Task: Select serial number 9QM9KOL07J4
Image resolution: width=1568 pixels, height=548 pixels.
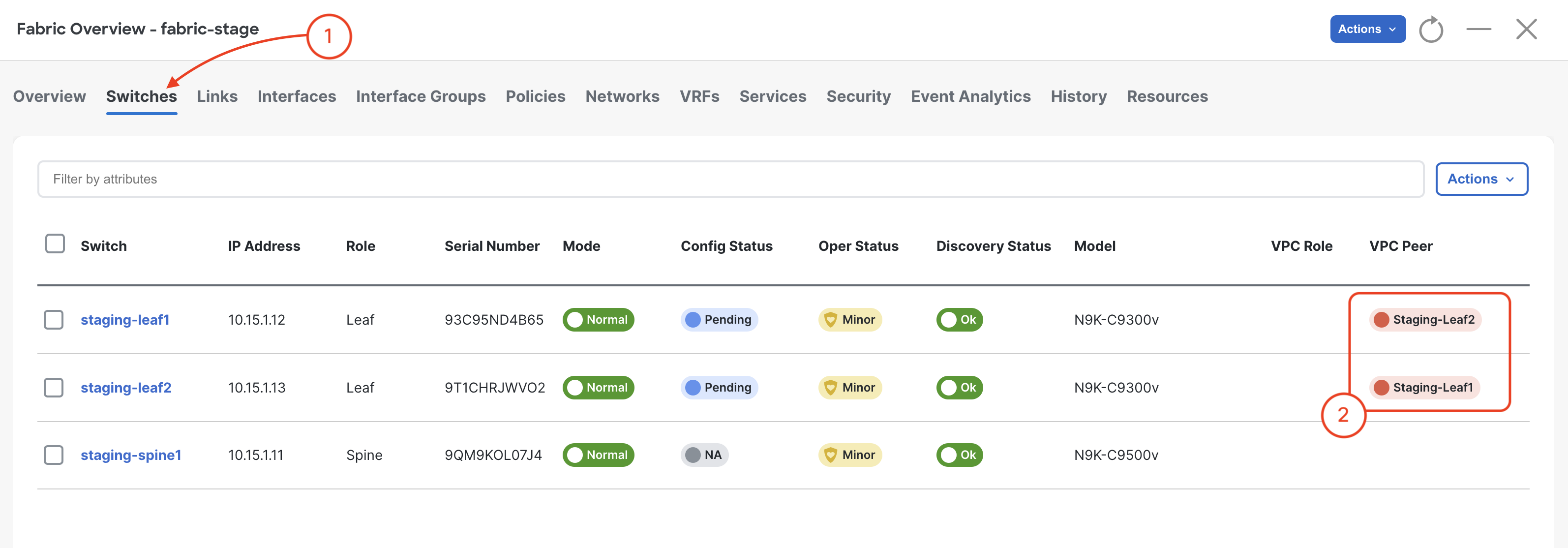Action: click(x=493, y=455)
